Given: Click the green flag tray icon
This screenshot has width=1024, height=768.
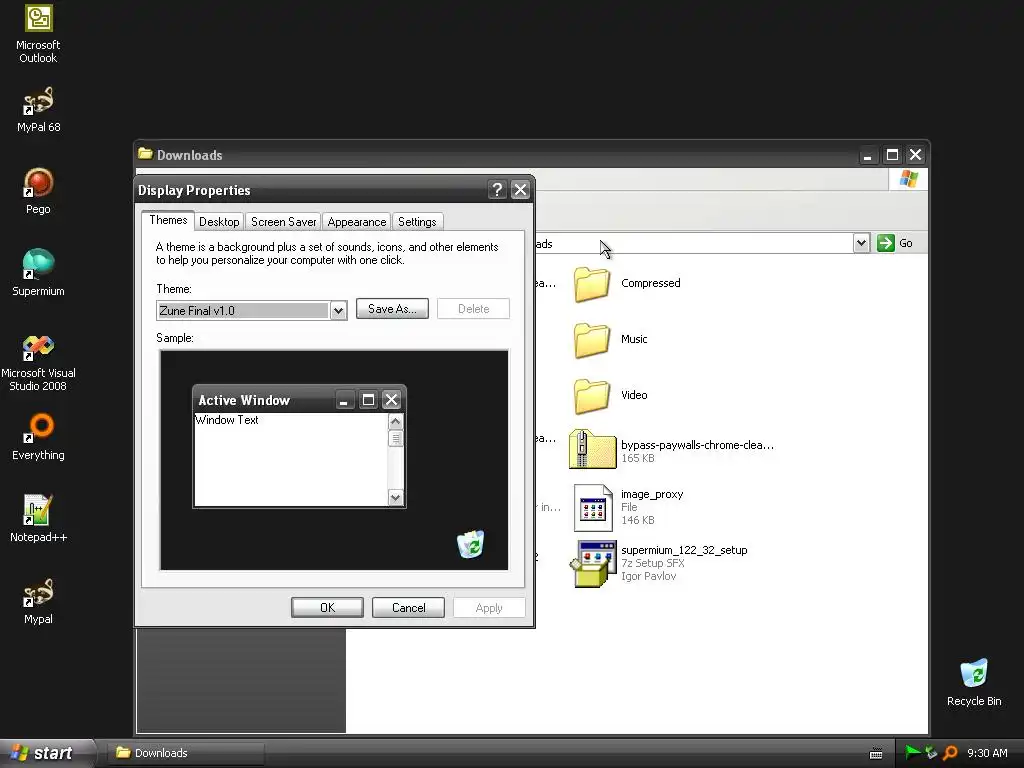Looking at the screenshot, I should [912, 753].
